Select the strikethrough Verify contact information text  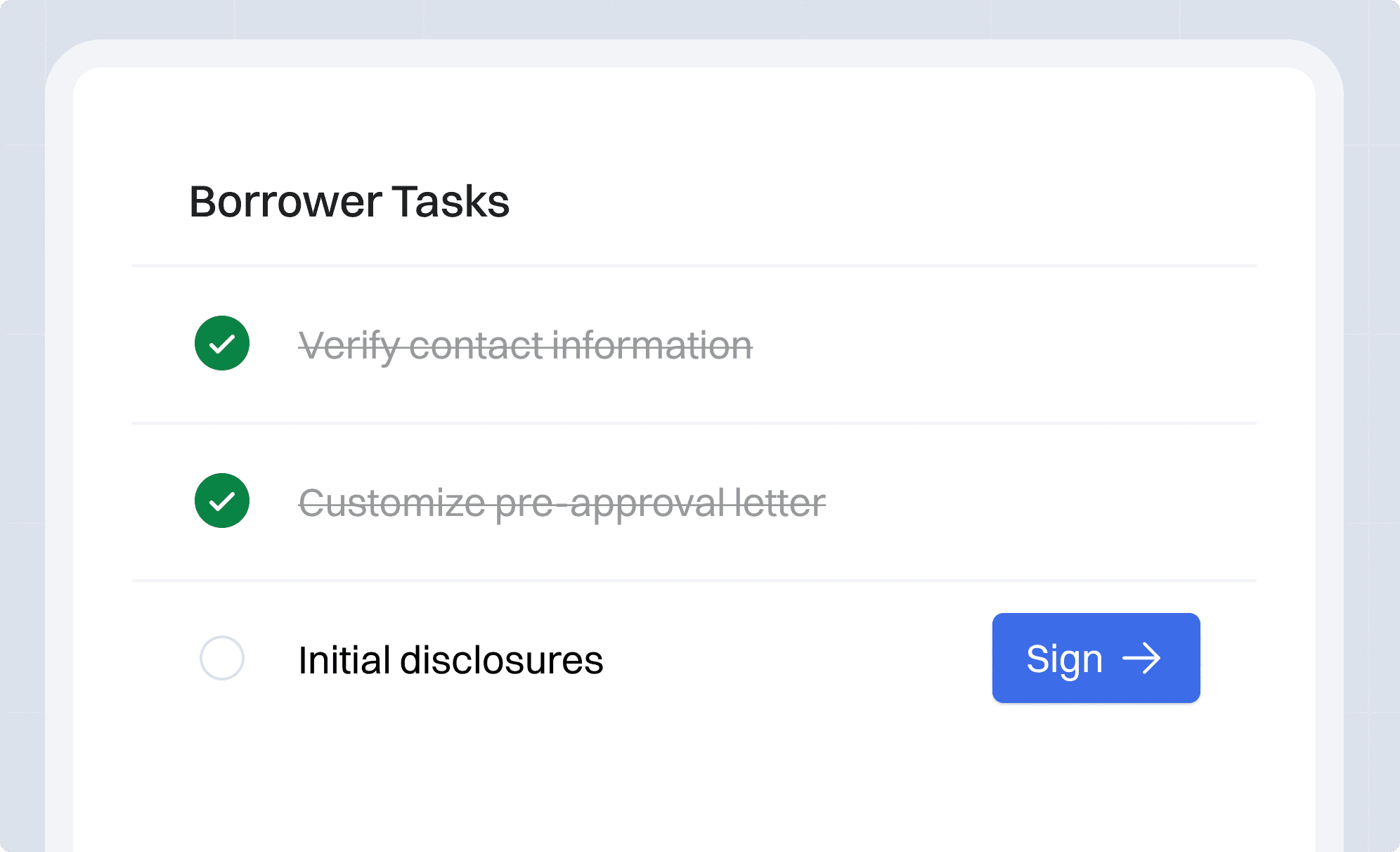pyautogui.click(x=526, y=345)
